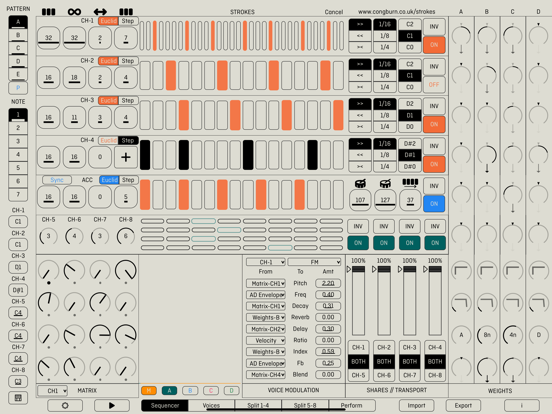Screen dimensions: 552x414
Task: Click the circle record button beside play
Action: click(65, 406)
